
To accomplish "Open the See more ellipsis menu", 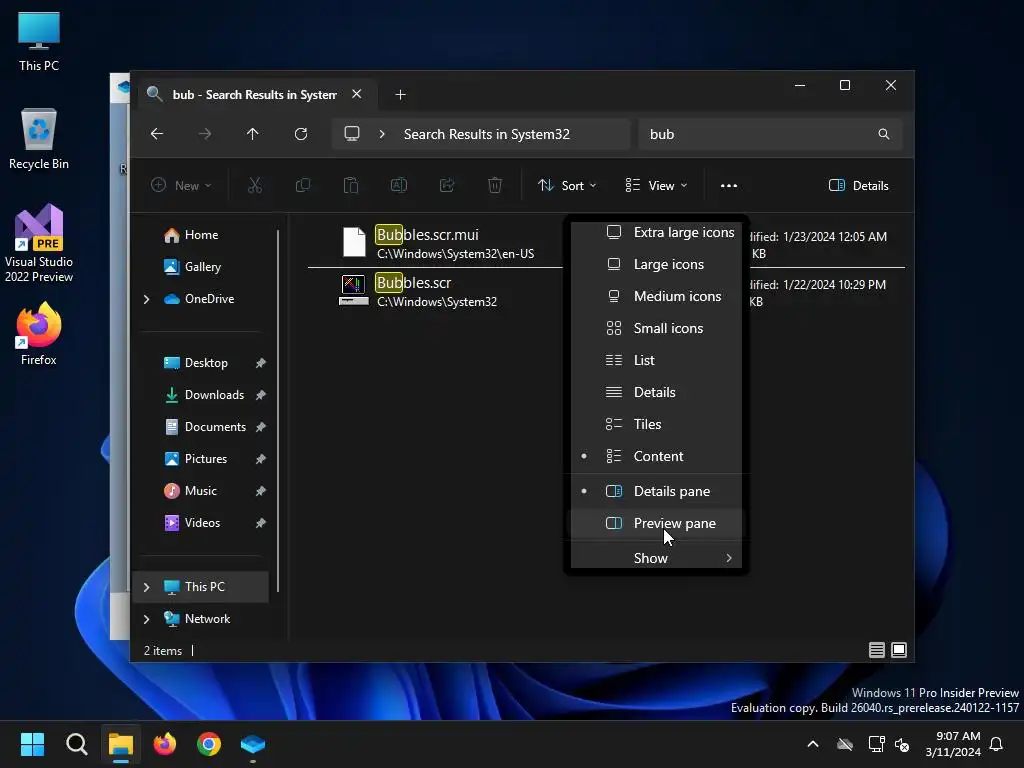I will pyautogui.click(x=729, y=185).
